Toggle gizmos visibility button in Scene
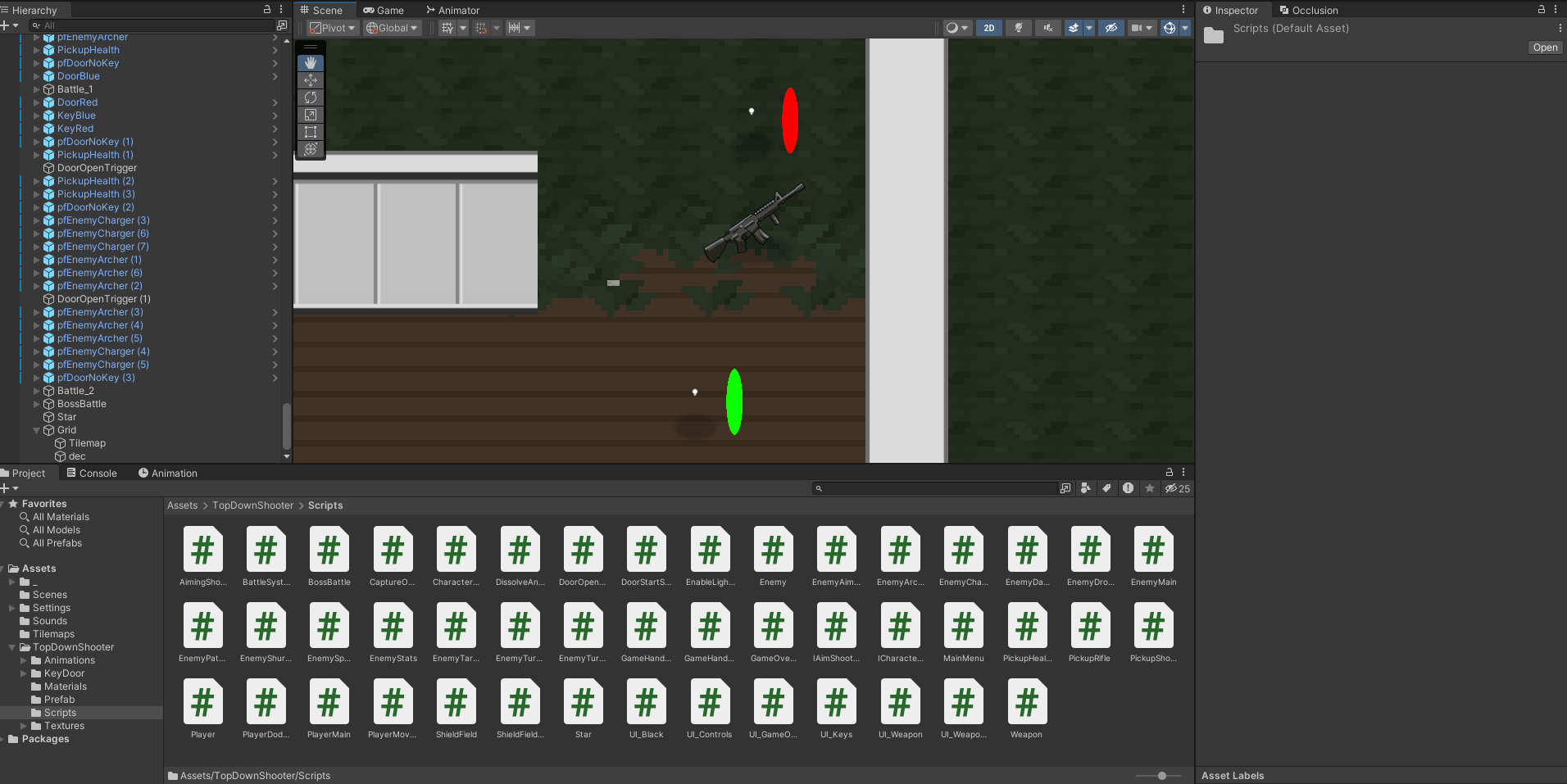The width and height of the screenshot is (1567, 784). click(1170, 28)
